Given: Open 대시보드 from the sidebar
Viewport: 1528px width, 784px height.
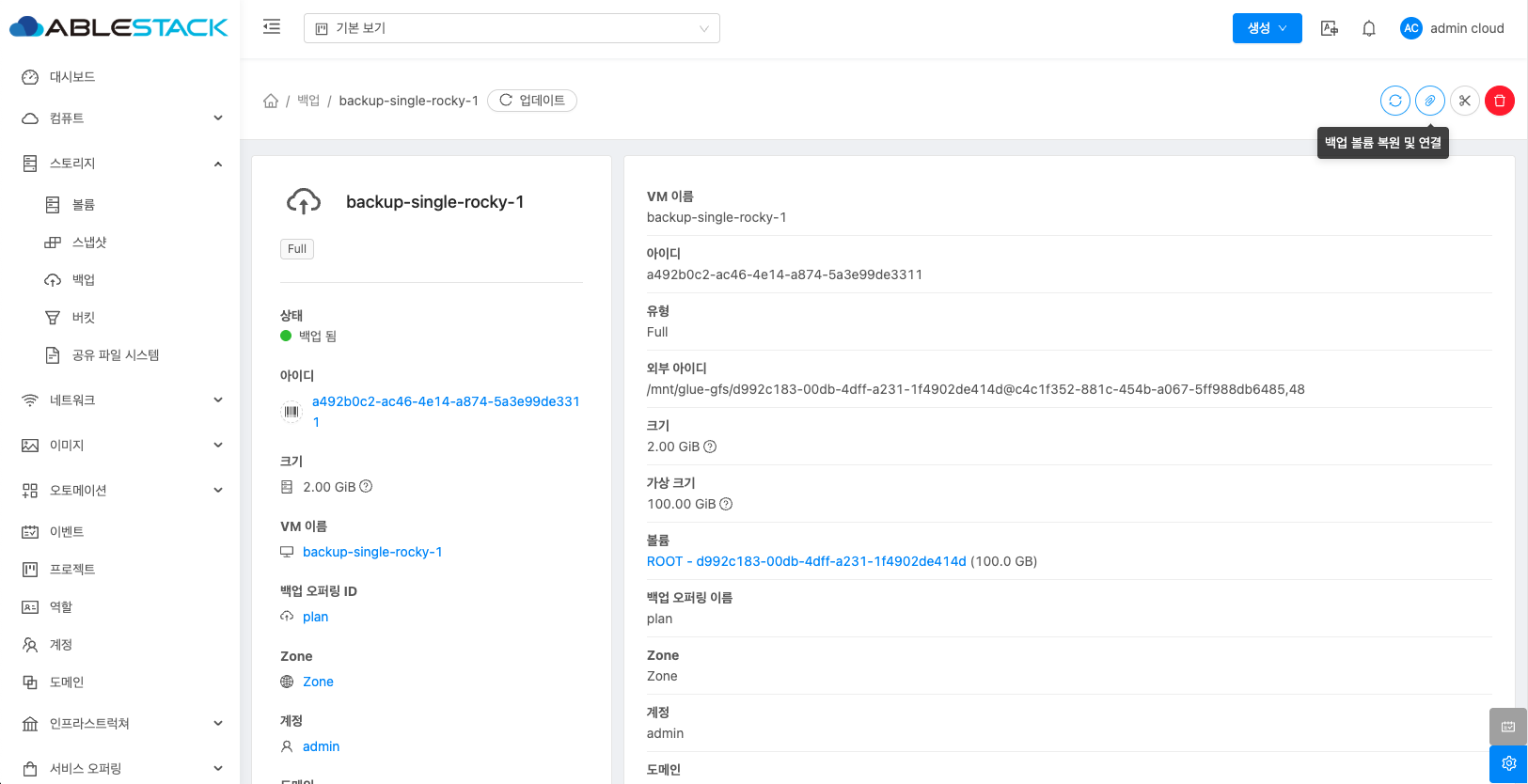Looking at the screenshot, I should (72, 77).
